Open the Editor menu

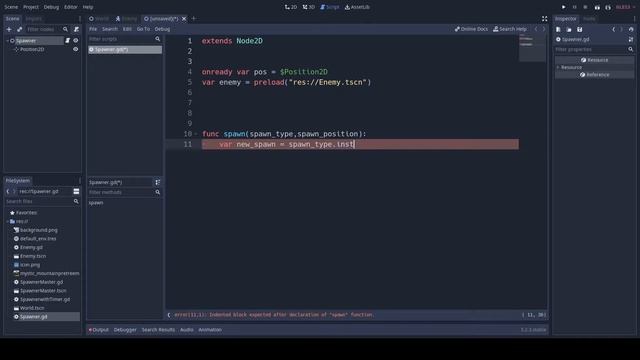pos(71,7)
